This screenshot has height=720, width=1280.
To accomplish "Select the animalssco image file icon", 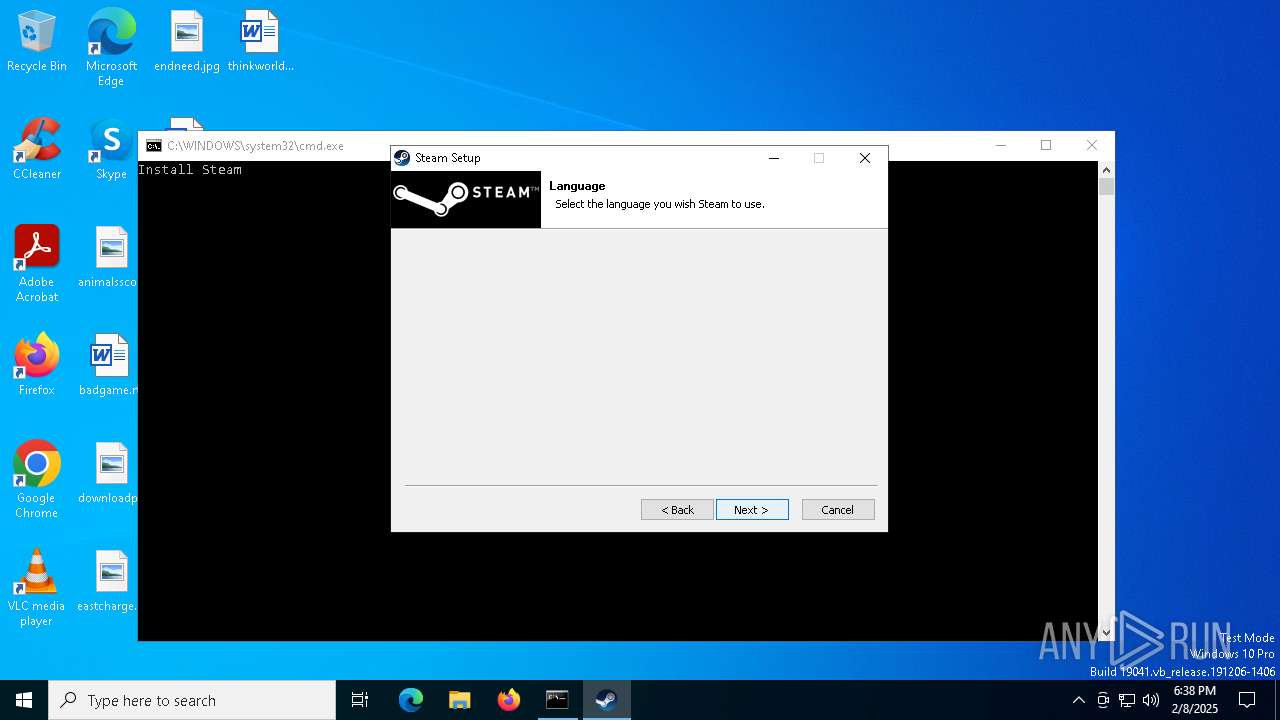I will 109,258.
